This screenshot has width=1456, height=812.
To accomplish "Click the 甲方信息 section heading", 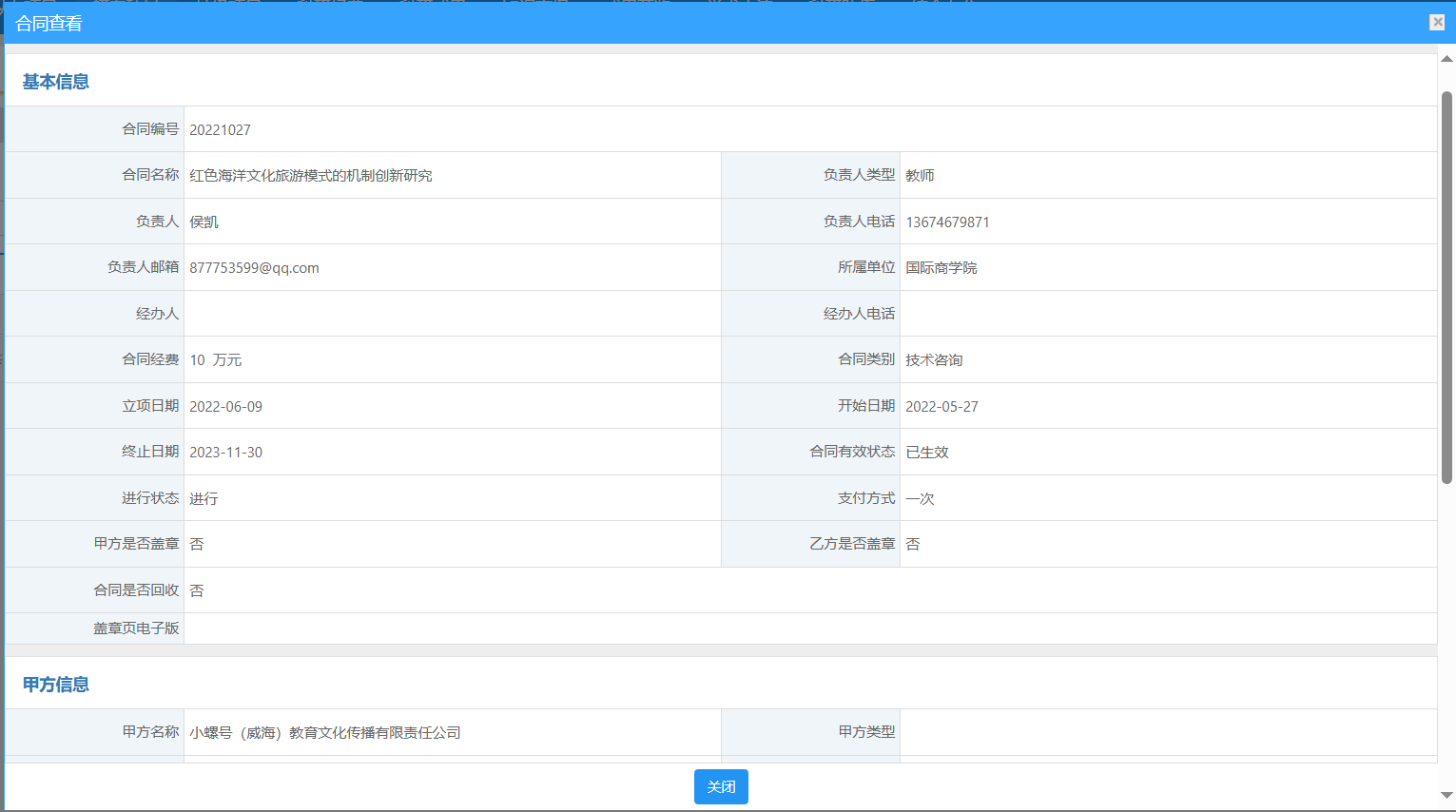I will click(55, 685).
